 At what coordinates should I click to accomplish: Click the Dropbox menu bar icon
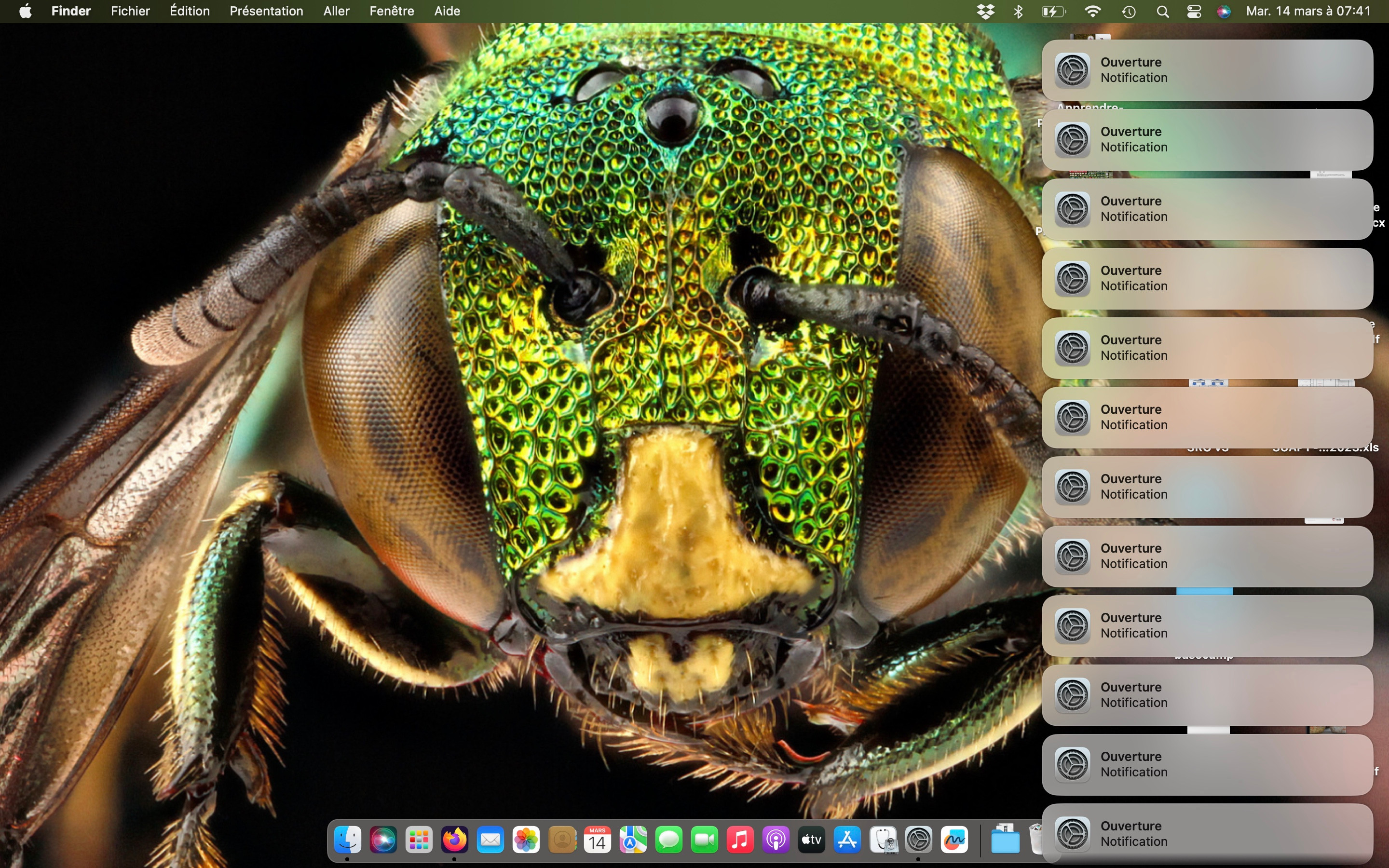point(985,12)
